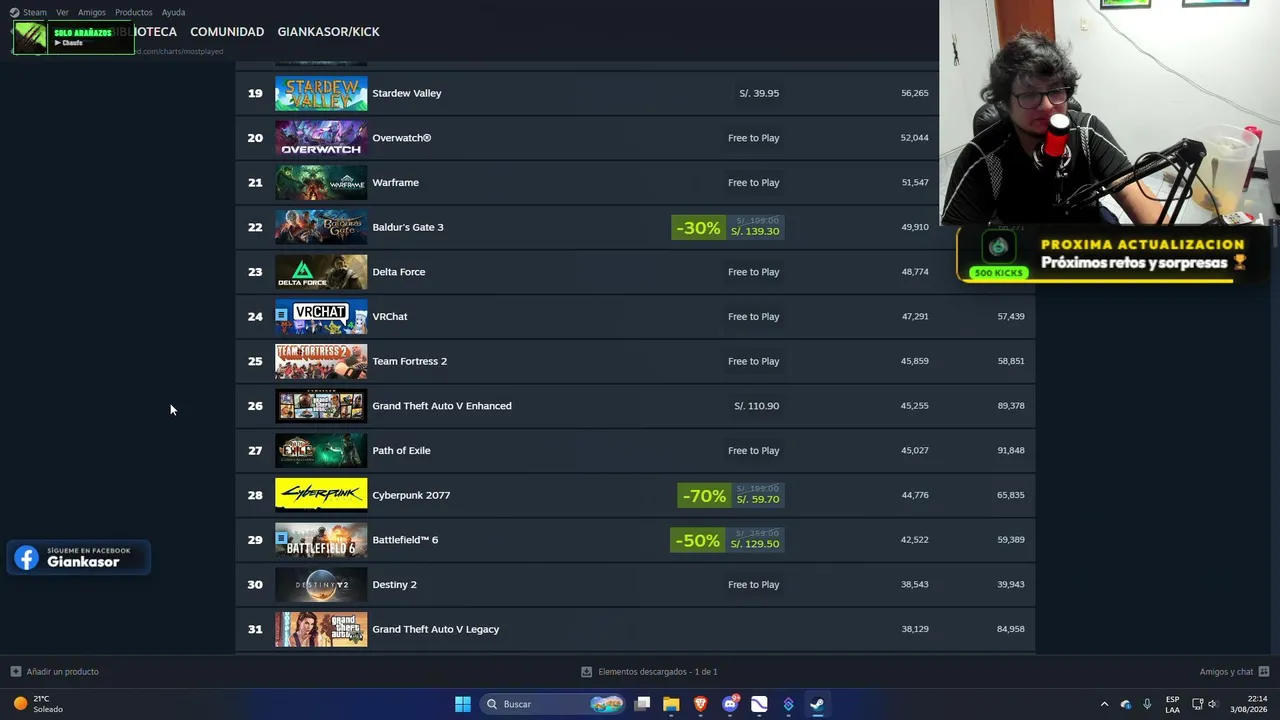Click the Destiny 2 capsule image
The width and height of the screenshot is (1280, 720).
tap(321, 584)
